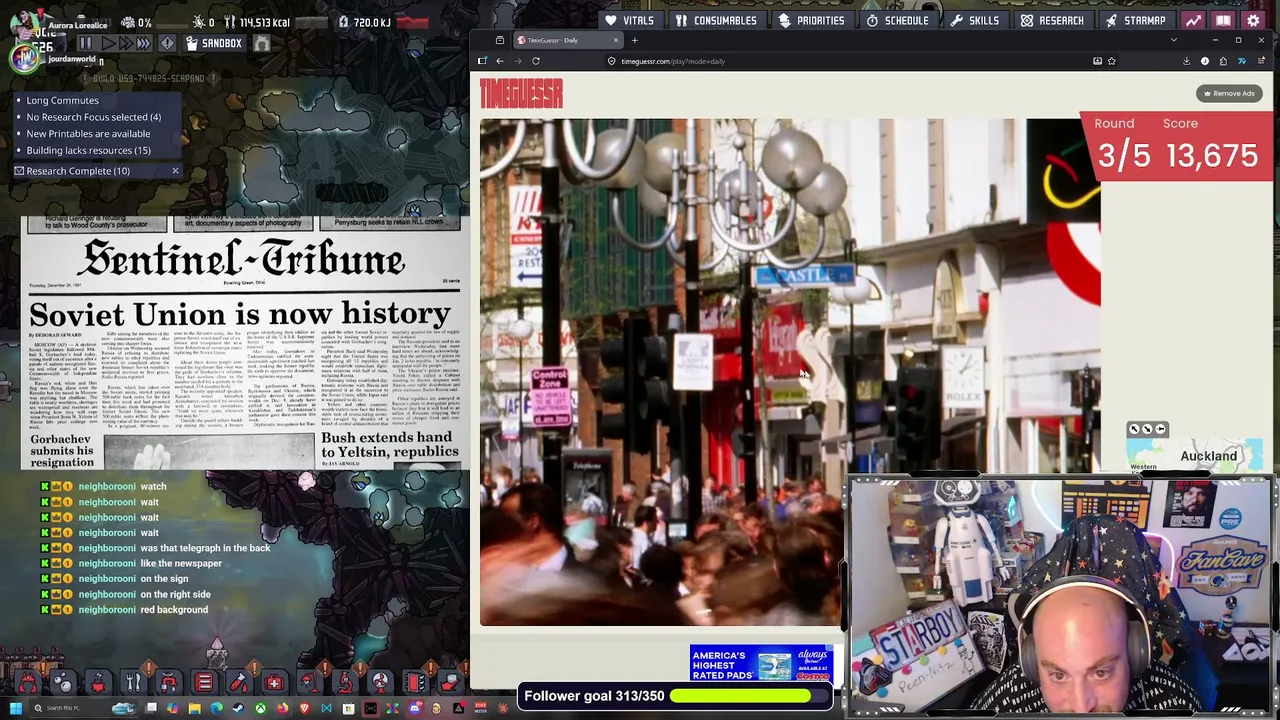Viewport: 1280px width, 720px height.
Task: Toggle the browser sidebar icon
Action: pos(482,61)
